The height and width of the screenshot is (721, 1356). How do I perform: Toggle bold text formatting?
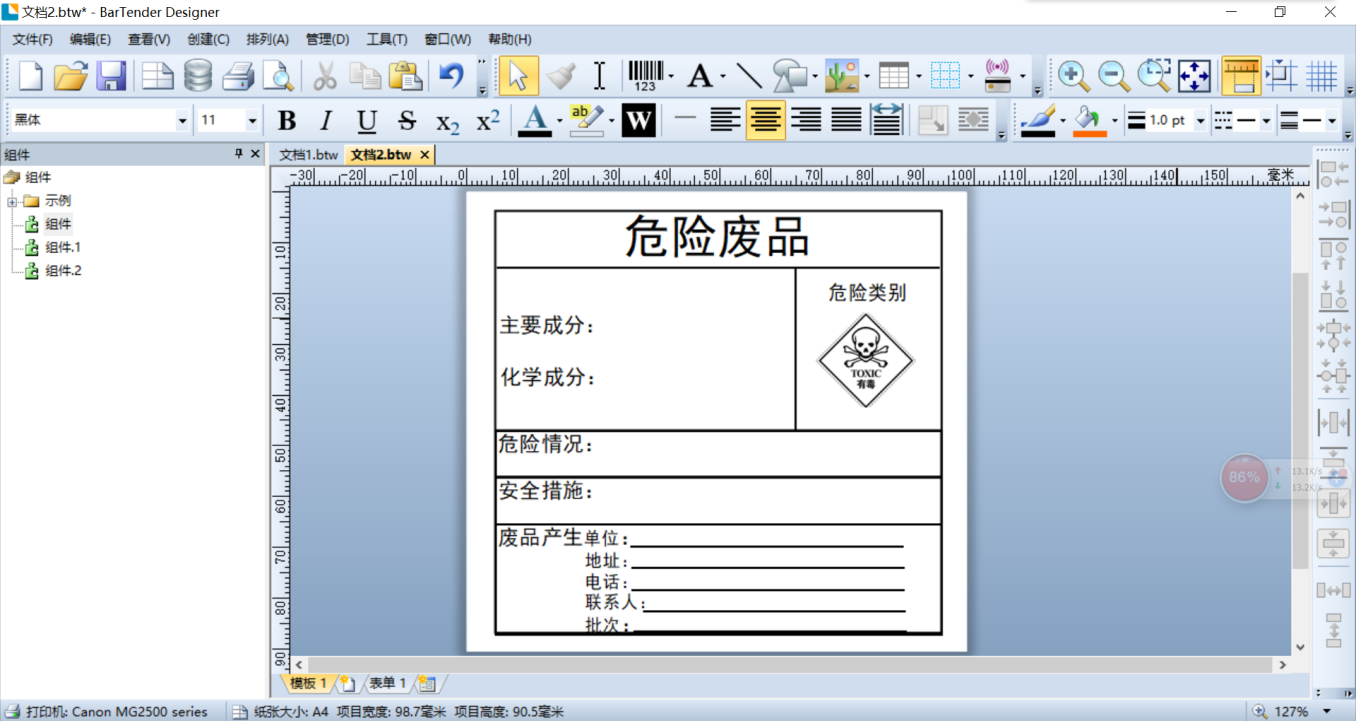[287, 121]
